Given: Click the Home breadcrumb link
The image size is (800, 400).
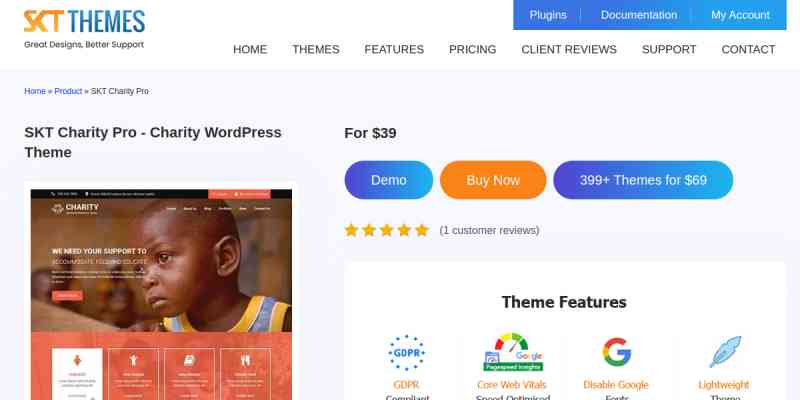Looking at the screenshot, I should click(x=35, y=91).
